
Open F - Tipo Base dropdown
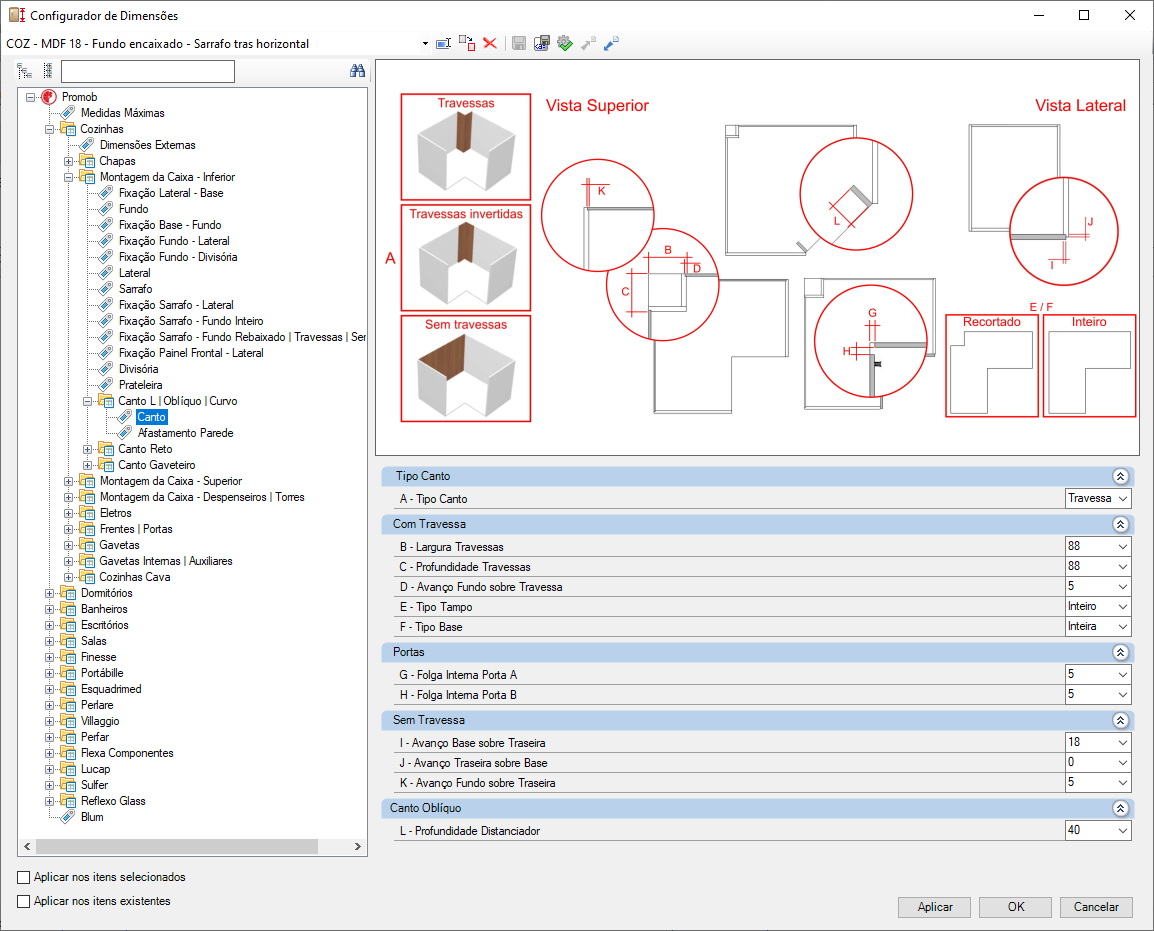coord(1122,626)
